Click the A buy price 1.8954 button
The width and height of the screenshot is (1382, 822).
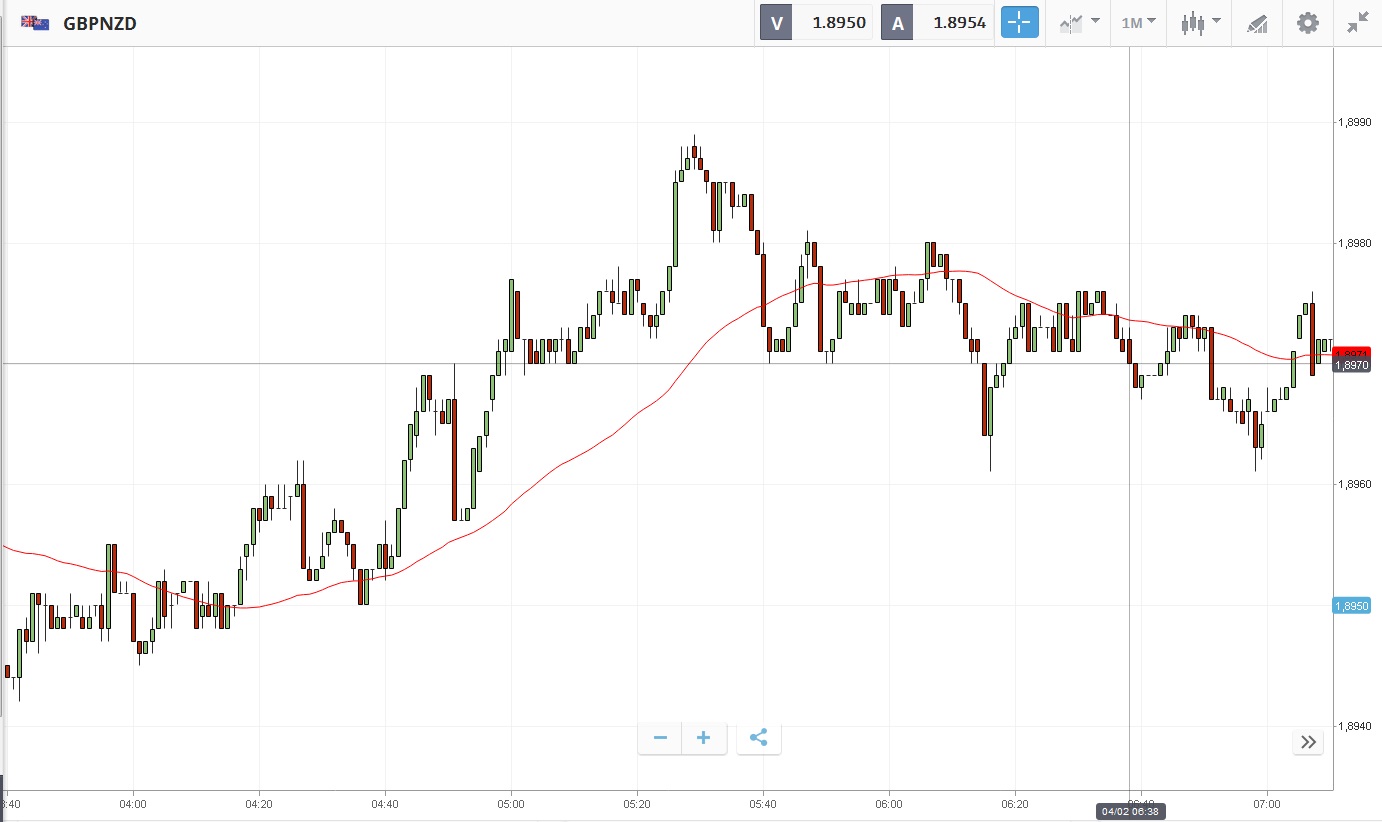pyautogui.click(x=937, y=23)
